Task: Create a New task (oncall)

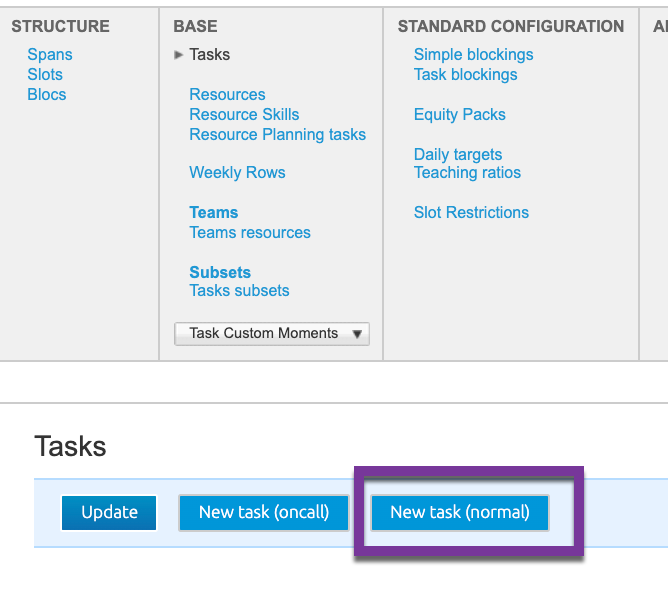Action: click(x=264, y=512)
